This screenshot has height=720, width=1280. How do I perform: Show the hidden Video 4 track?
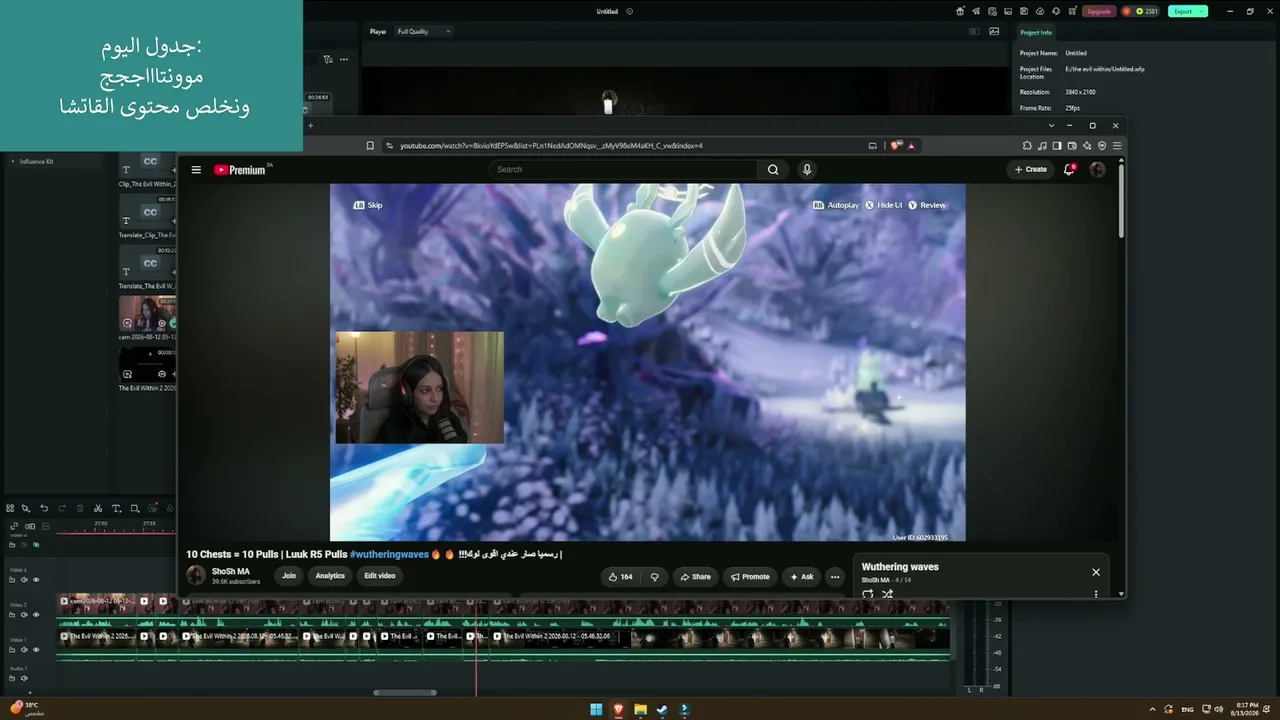(36, 545)
